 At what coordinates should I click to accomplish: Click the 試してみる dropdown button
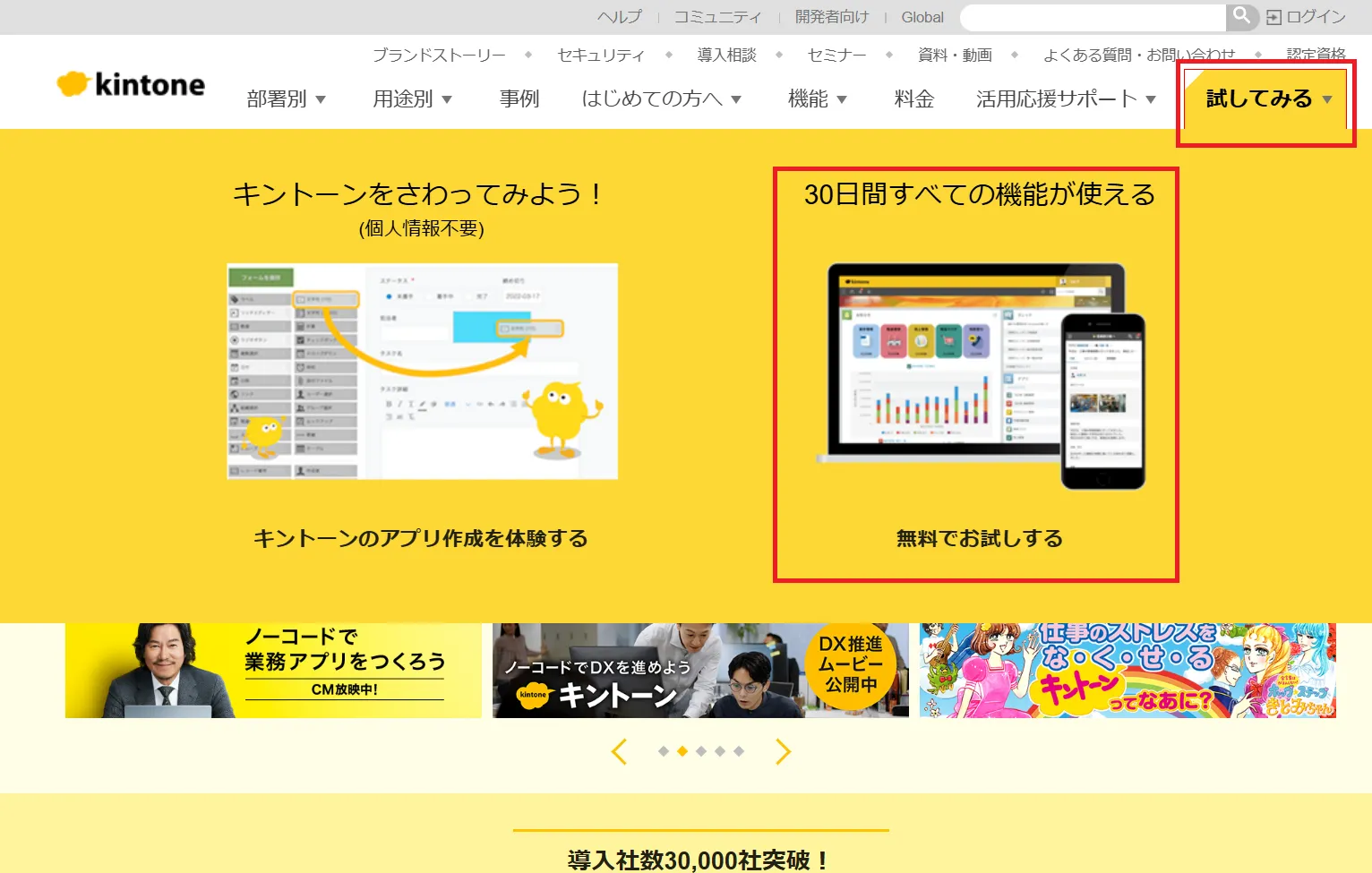1266,99
